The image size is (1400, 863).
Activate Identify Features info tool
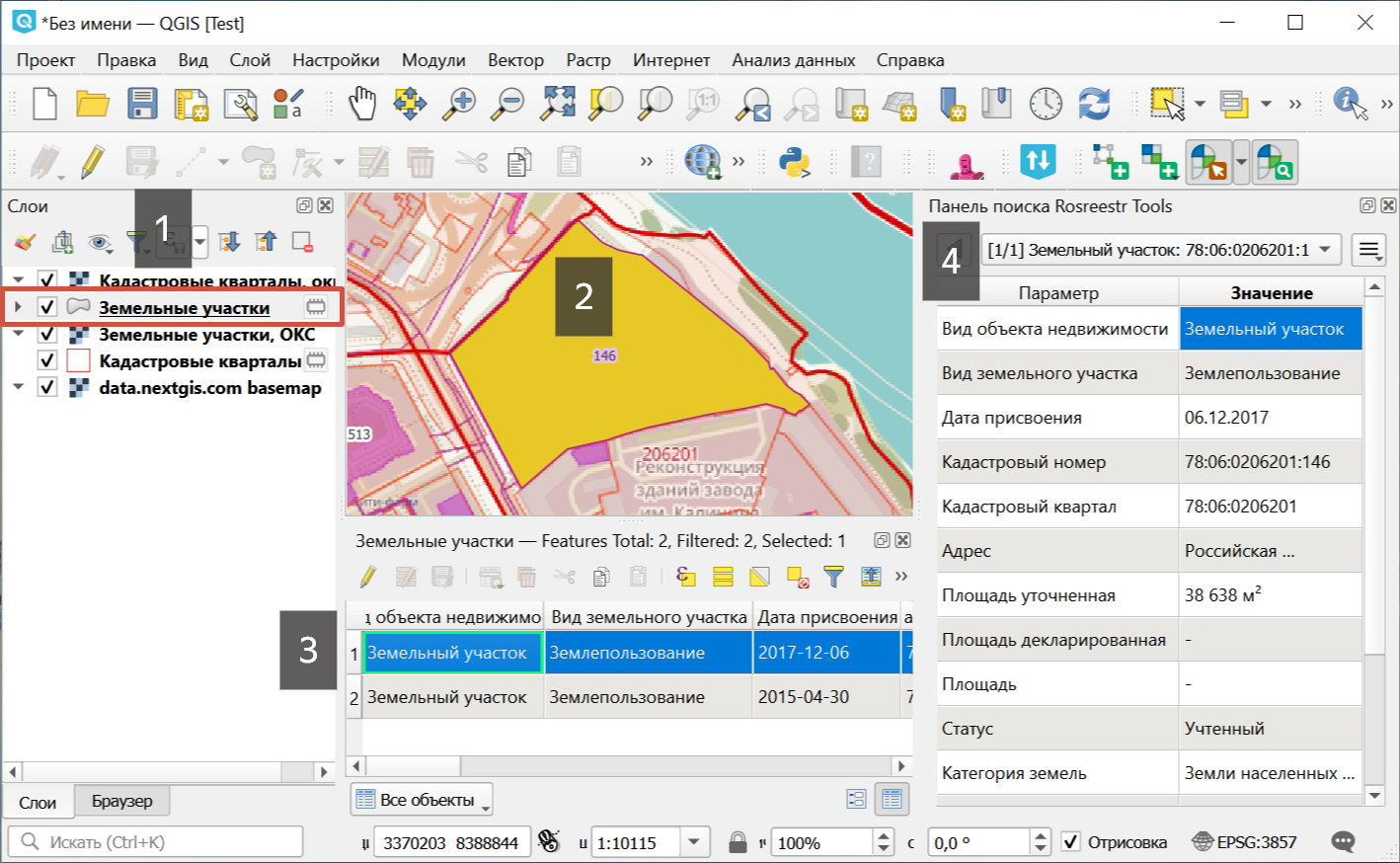(x=1349, y=103)
